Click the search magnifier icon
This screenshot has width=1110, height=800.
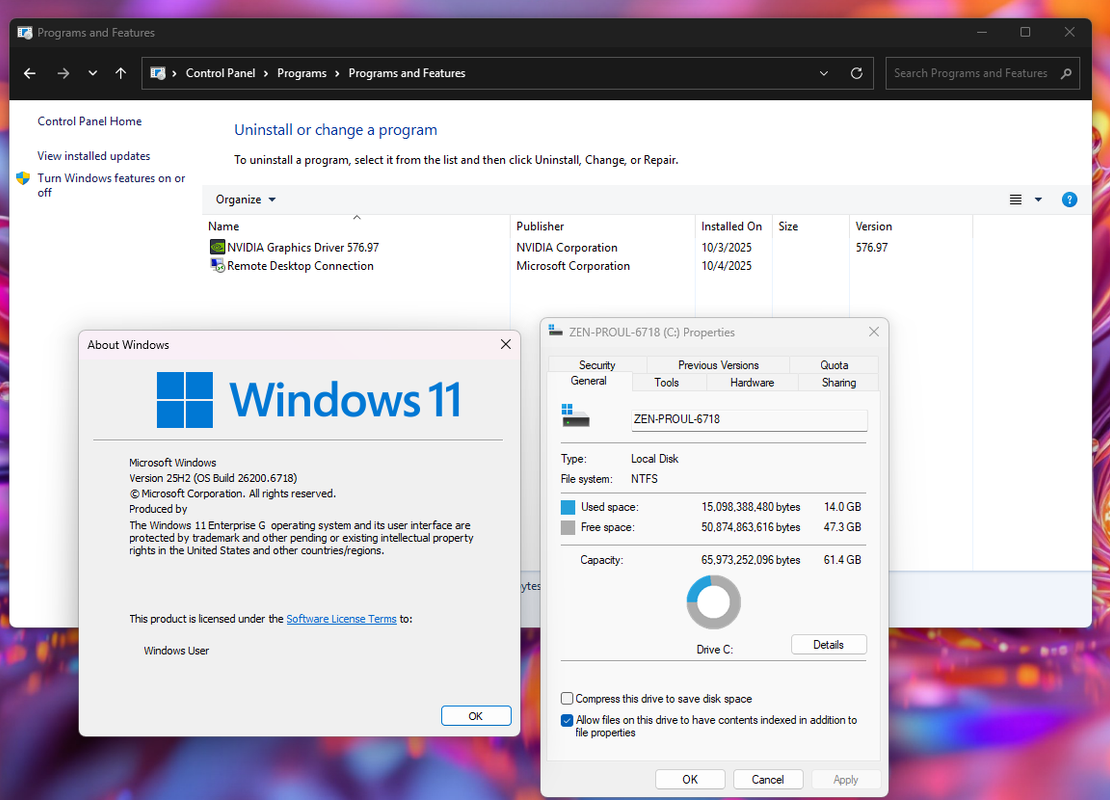point(1066,73)
